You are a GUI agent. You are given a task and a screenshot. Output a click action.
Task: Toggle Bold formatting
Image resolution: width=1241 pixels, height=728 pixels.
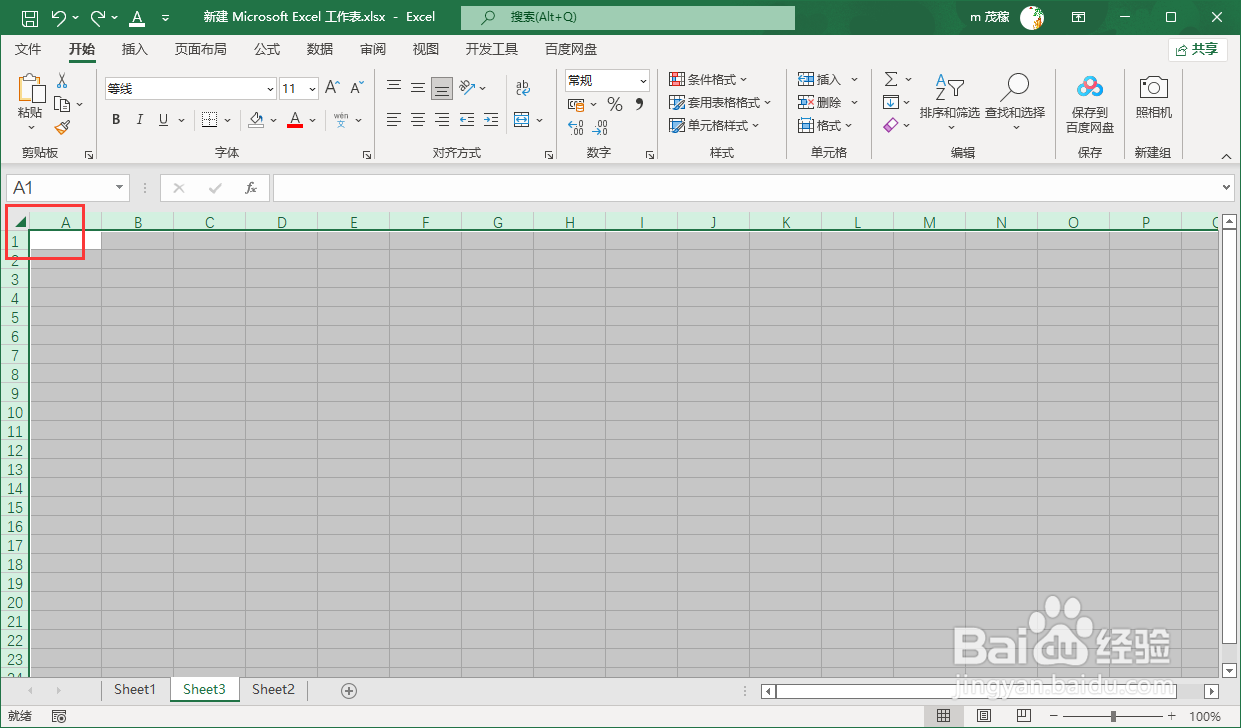point(116,120)
